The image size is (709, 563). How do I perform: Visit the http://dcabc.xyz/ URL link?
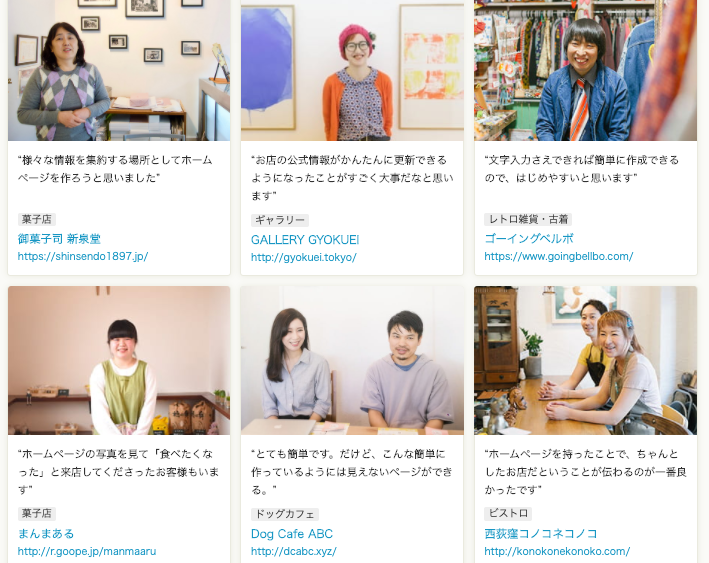pyautogui.click(x=293, y=552)
